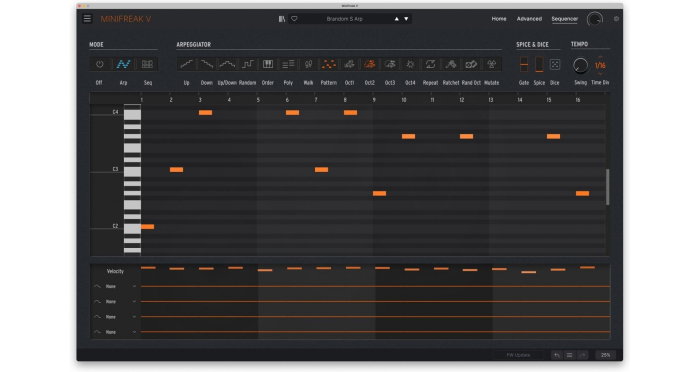Image resolution: width=700 pixels, height=372 pixels.
Task: Select the Order arpeggiator mode
Action: coord(268,64)
